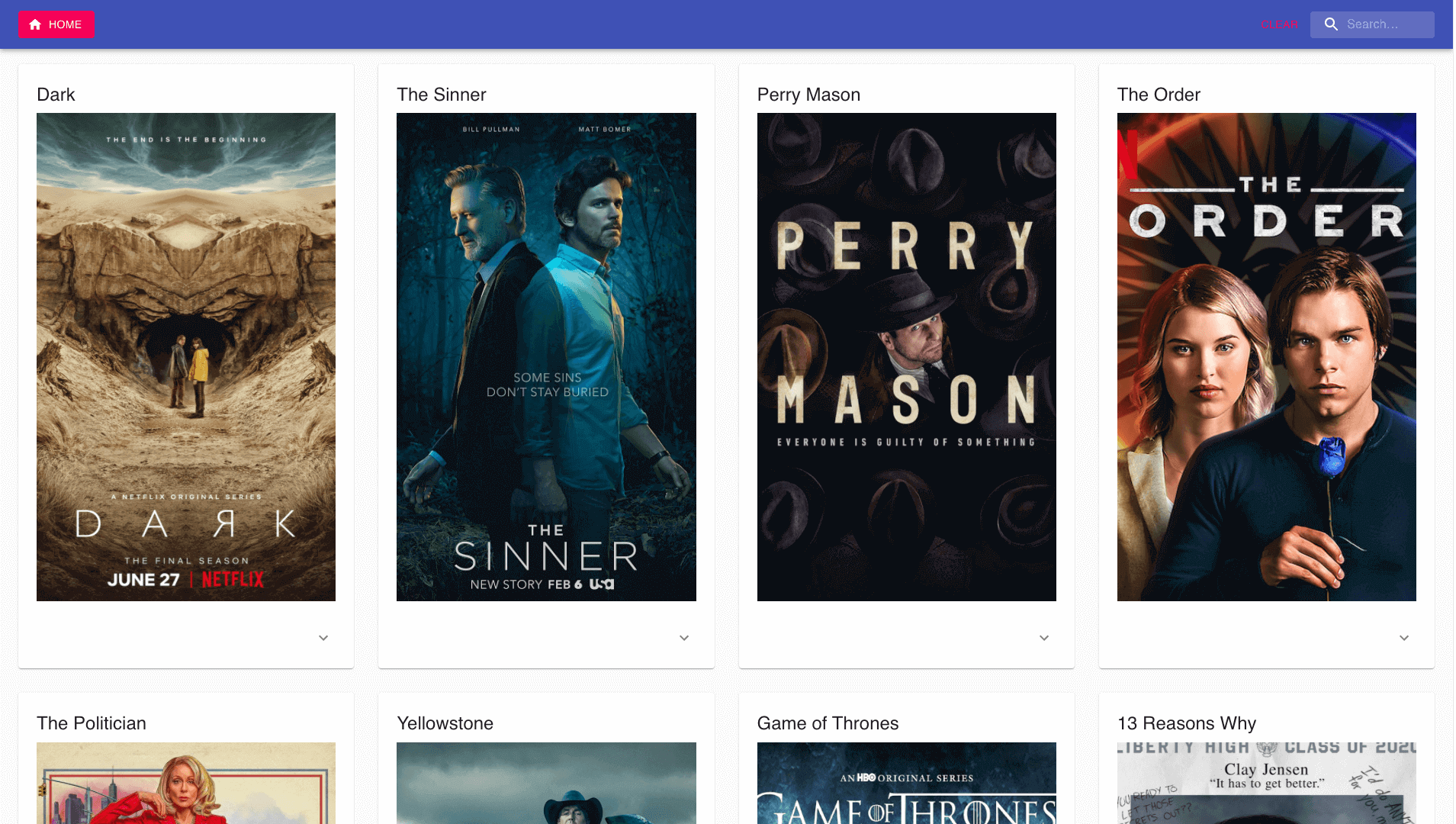Click the "Game of Thrones" title
The height and width of the screenshot is (824, 1456).
(828, 723)
